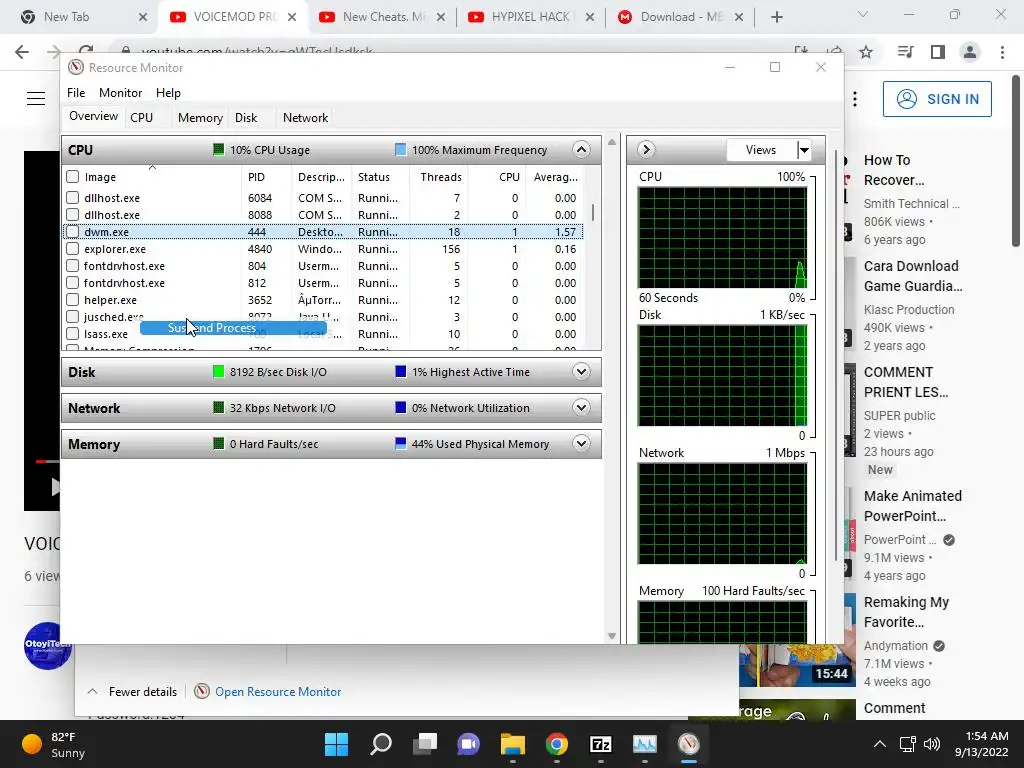This screenshot has width=1024, height=768.
Task: Click the Views button
Action: pos(761,150)
